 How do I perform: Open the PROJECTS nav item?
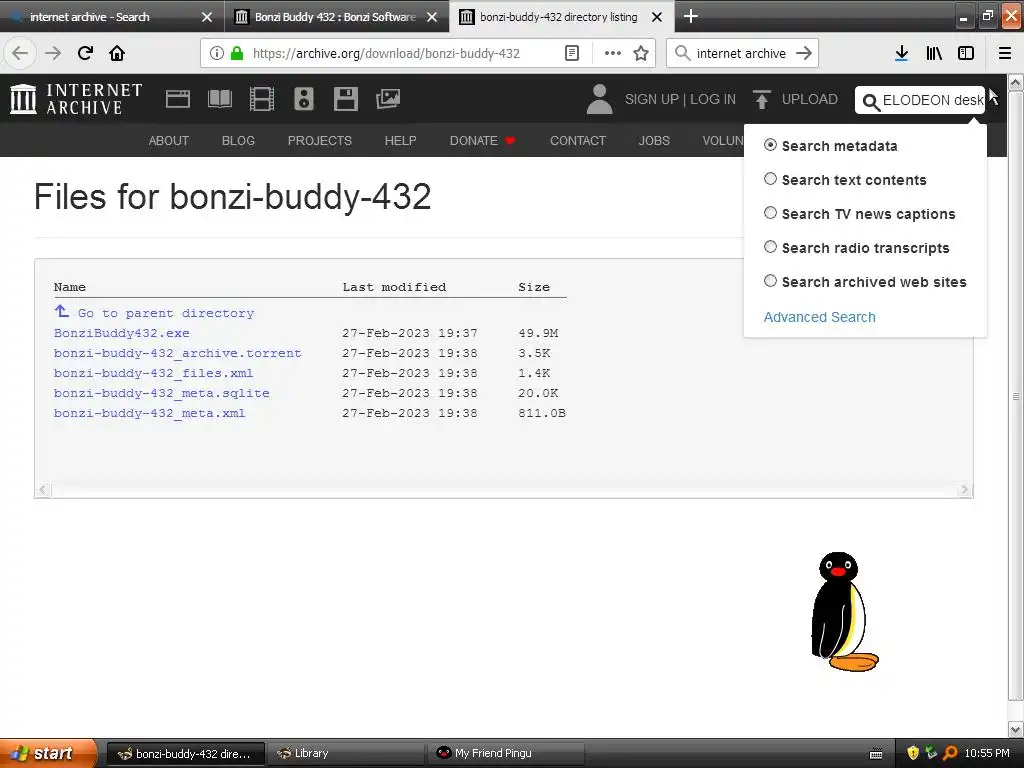pyautogui.click(x=319, y=140)
